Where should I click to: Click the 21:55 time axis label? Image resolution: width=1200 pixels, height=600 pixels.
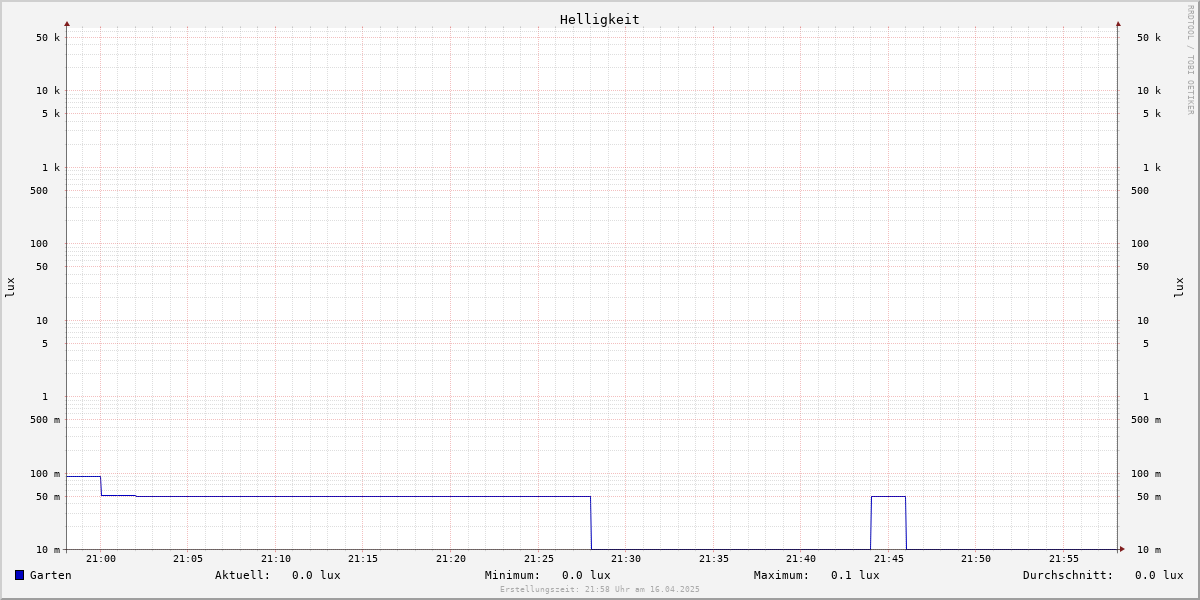pyautogui.click(x=1064, y=559)
